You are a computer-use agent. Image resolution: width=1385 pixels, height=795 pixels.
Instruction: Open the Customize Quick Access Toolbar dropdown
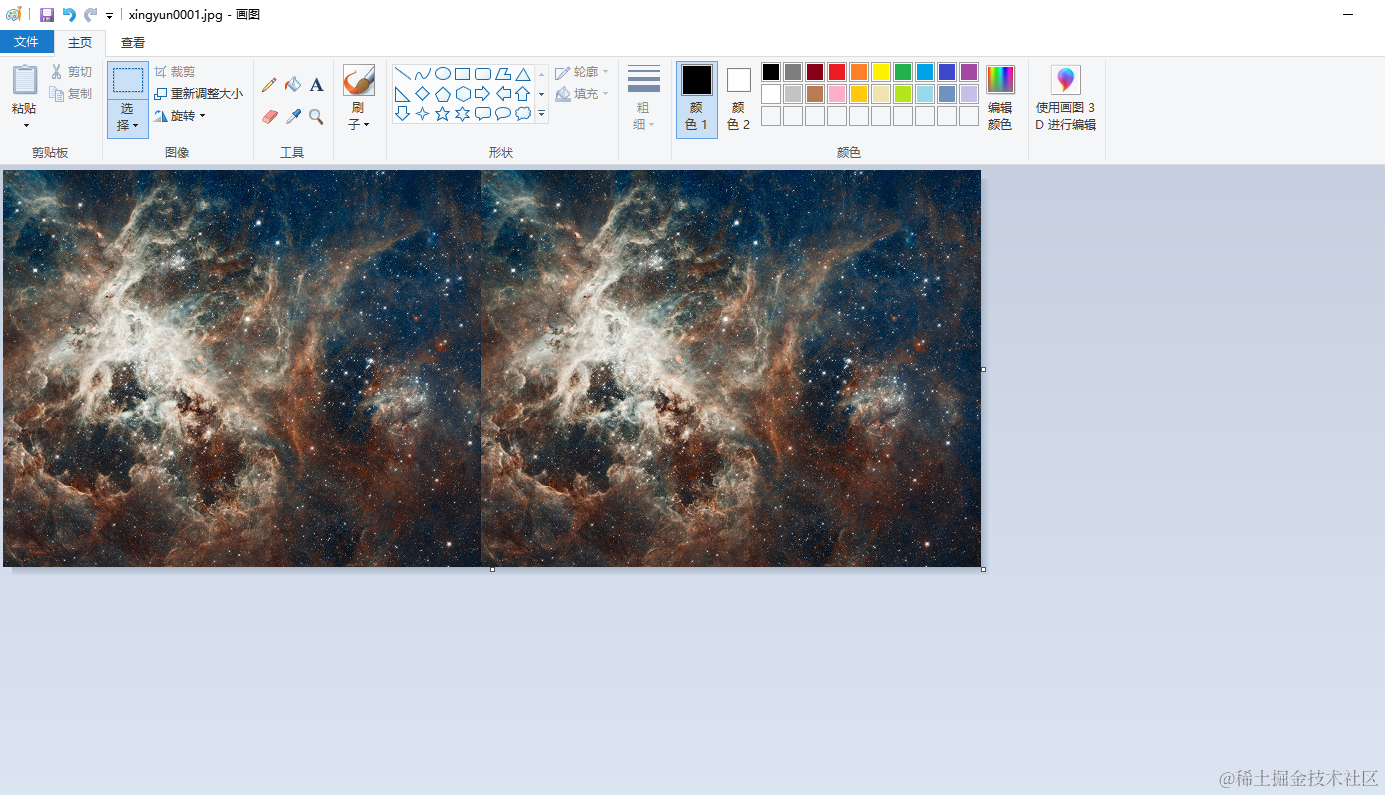pos(109,15)
